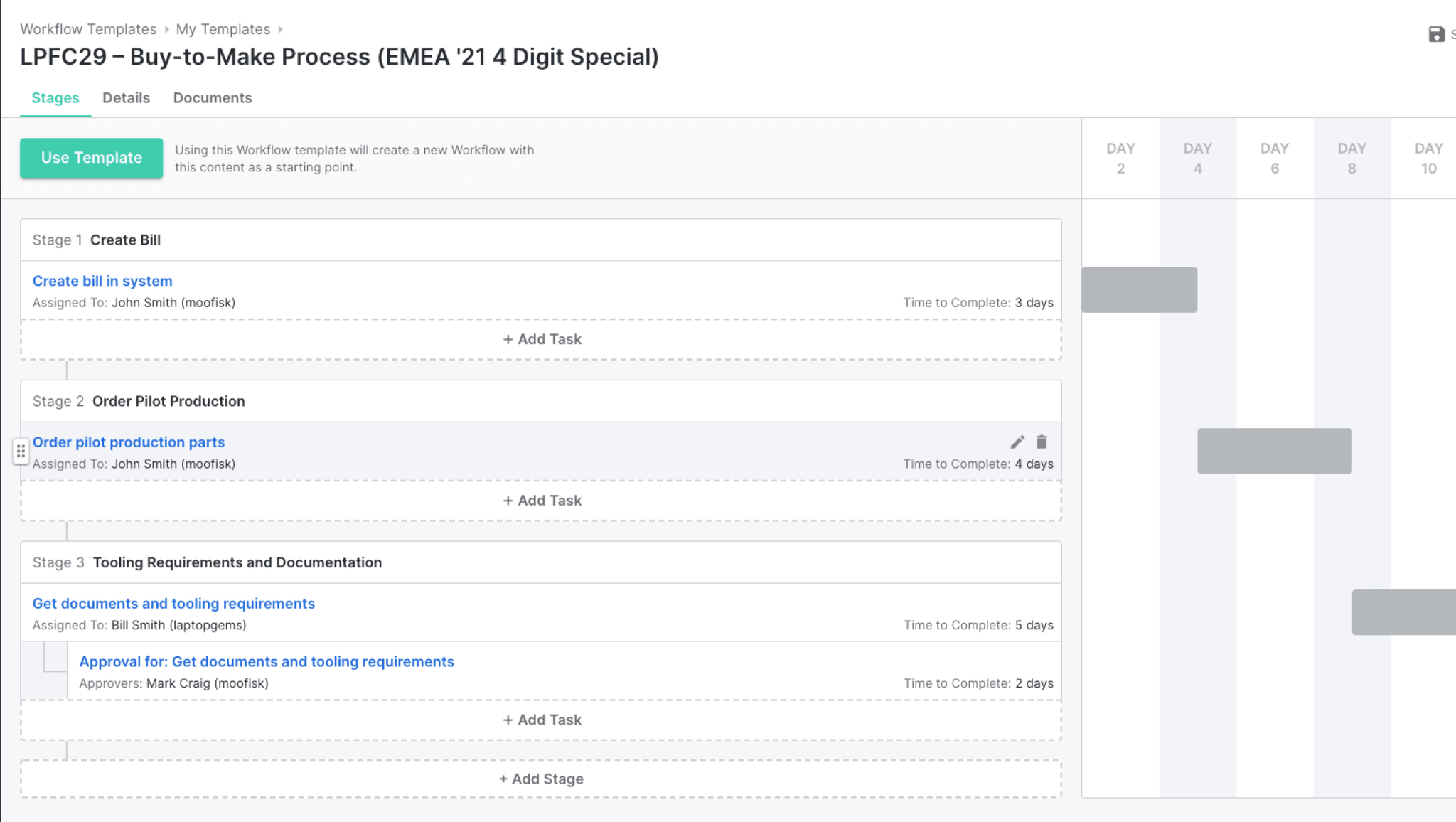Viewport: 1456px width, 822px height.
Task: Click the trash delete icon on Order pilot task
Action: (x=1042, y=442)
